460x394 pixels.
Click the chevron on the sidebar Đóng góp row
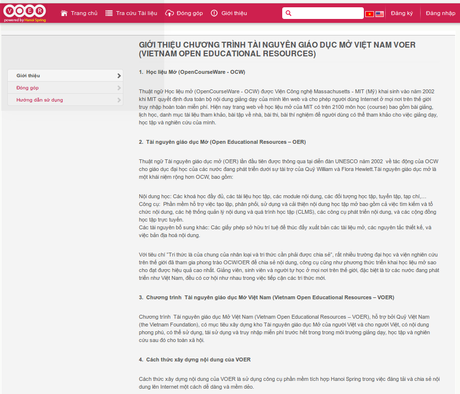(119, 88)
